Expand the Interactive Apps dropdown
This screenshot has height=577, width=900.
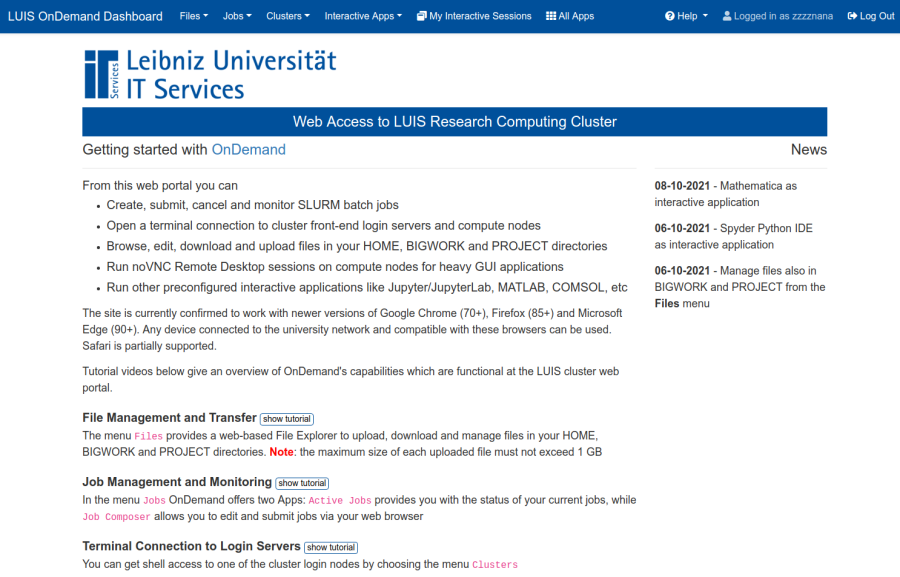coord(363,16)
